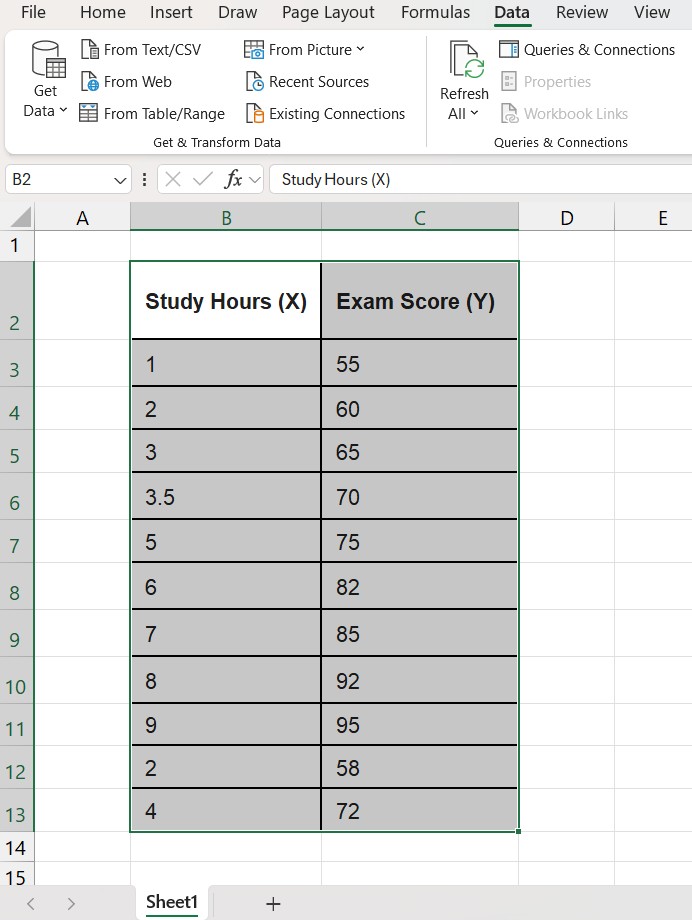Select the Data ribbon tab
Viewport: 692px width, 920px height.
[x=512, y=12]
